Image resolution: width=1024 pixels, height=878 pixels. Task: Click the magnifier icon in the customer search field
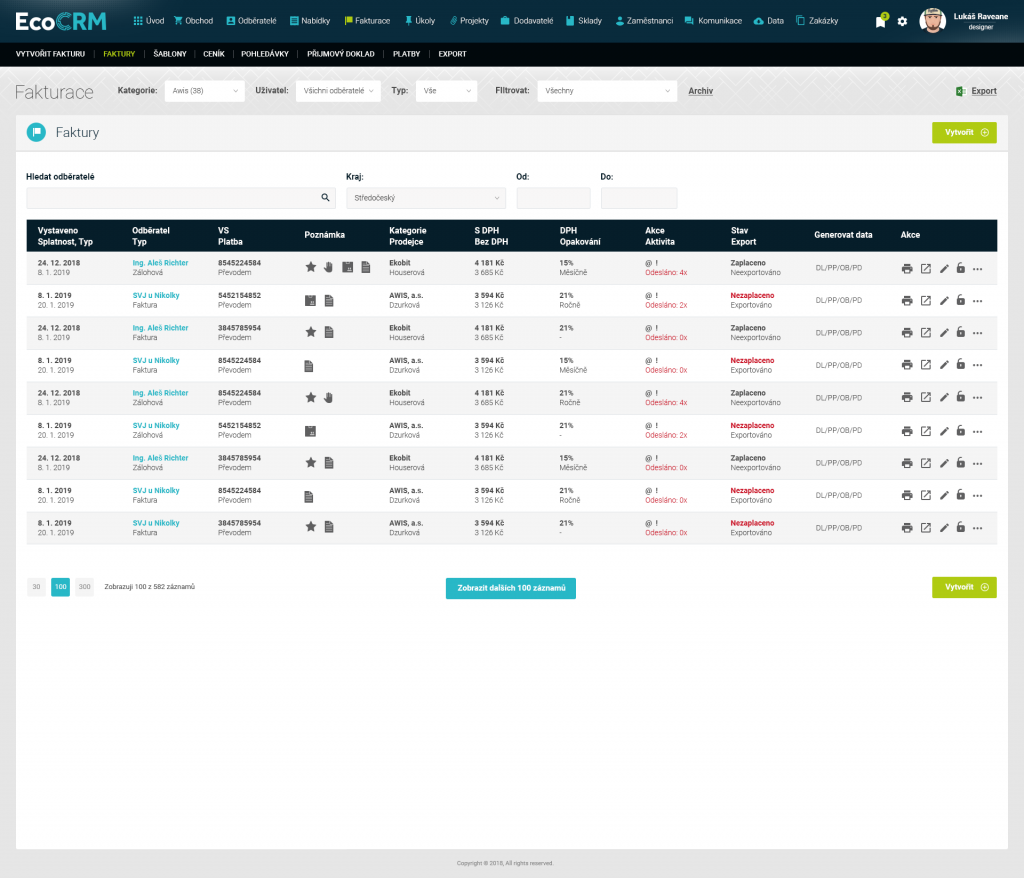[x=325, y=198]
